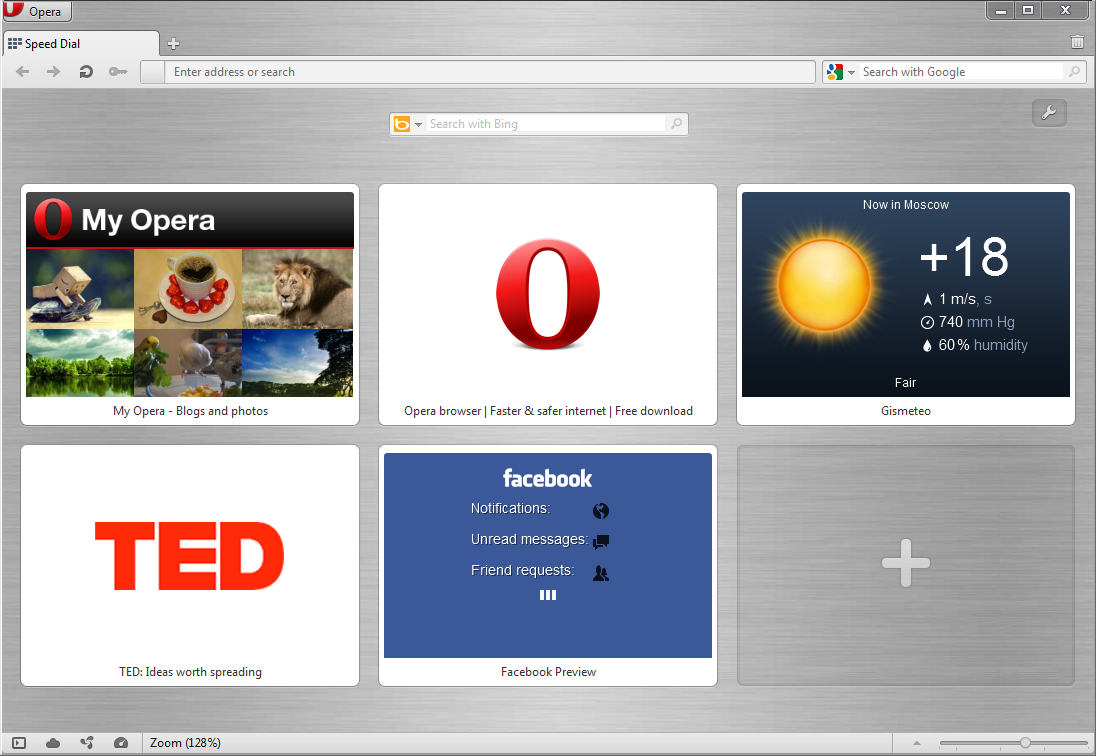Open Speed Dial configuration with wrench icon
This screenshot has height=756, width=1096.
coord(1049,113)
